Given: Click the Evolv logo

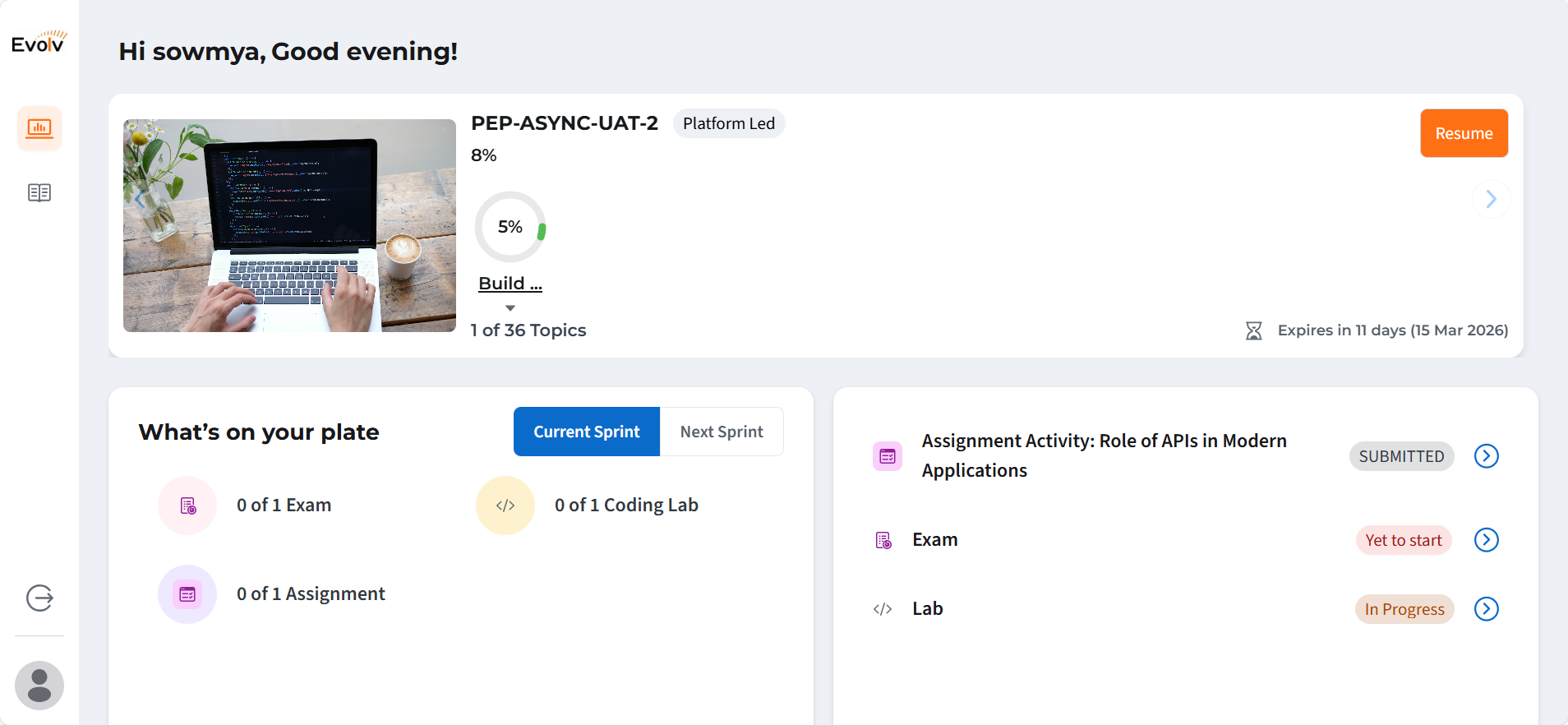Looking at the screenshot, I should click(39, 43).
